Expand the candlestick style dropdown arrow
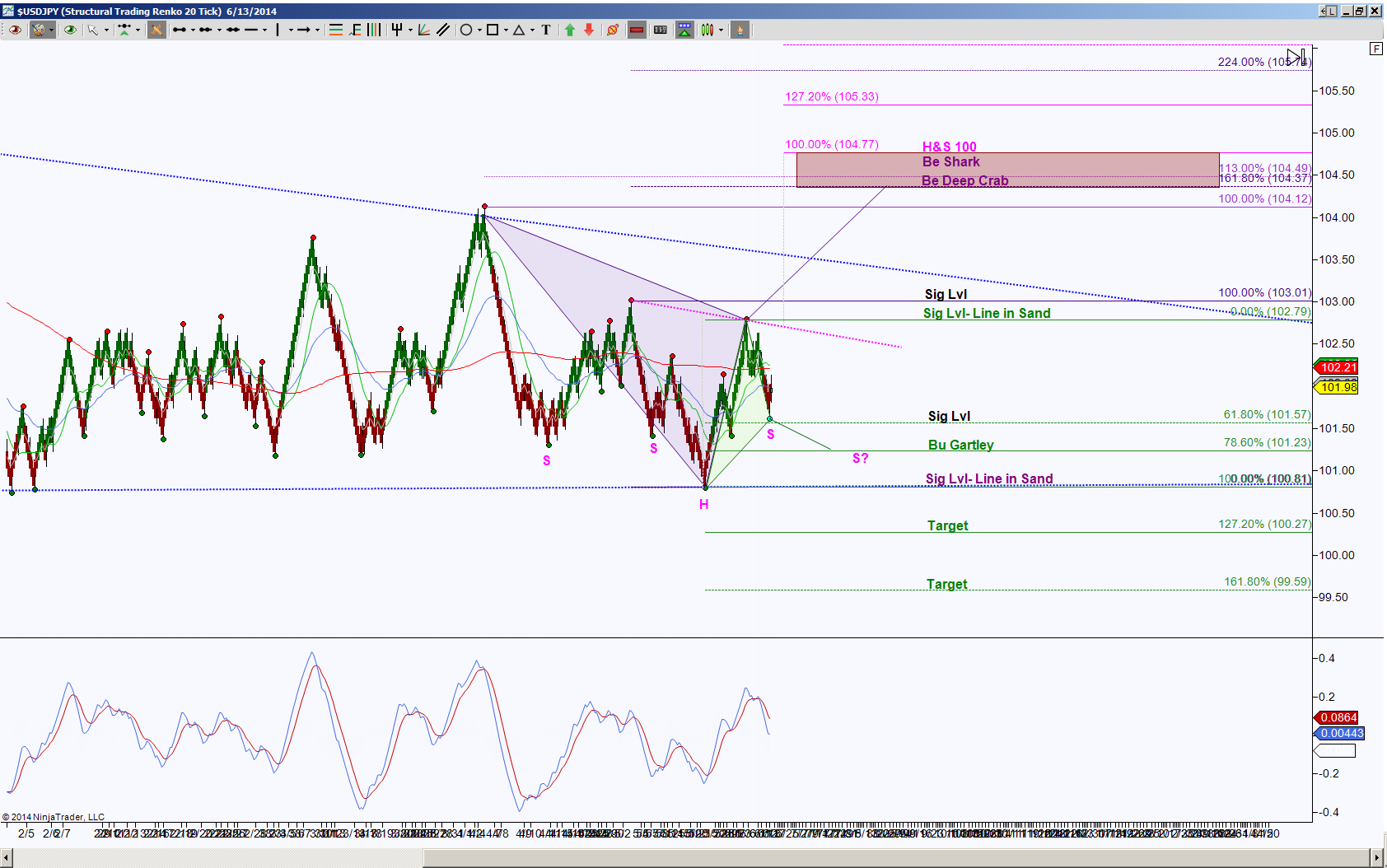 [x=722, y=30]
